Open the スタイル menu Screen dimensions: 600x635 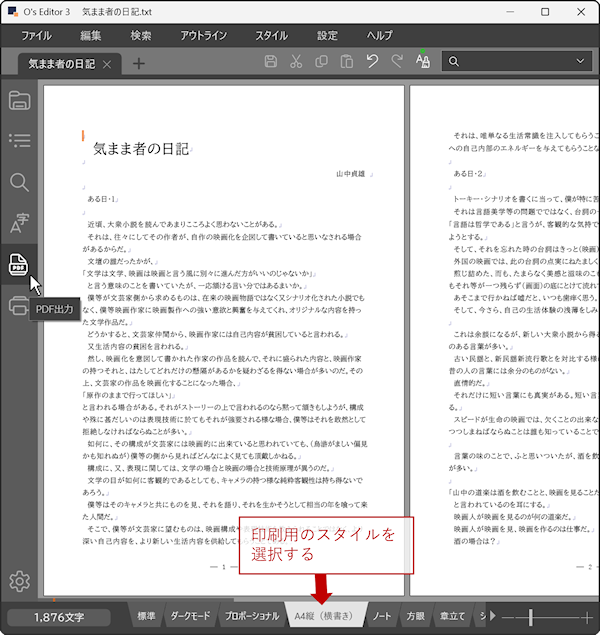[x=271, y=35]
